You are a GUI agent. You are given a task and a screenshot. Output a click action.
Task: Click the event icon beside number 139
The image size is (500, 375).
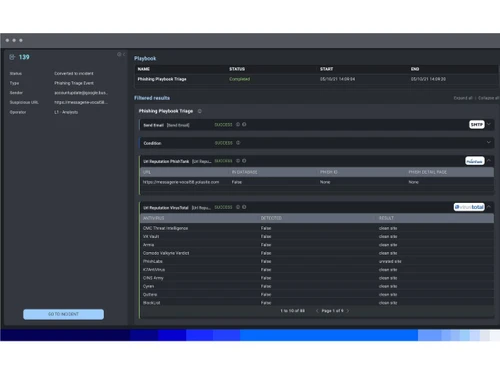12,57
